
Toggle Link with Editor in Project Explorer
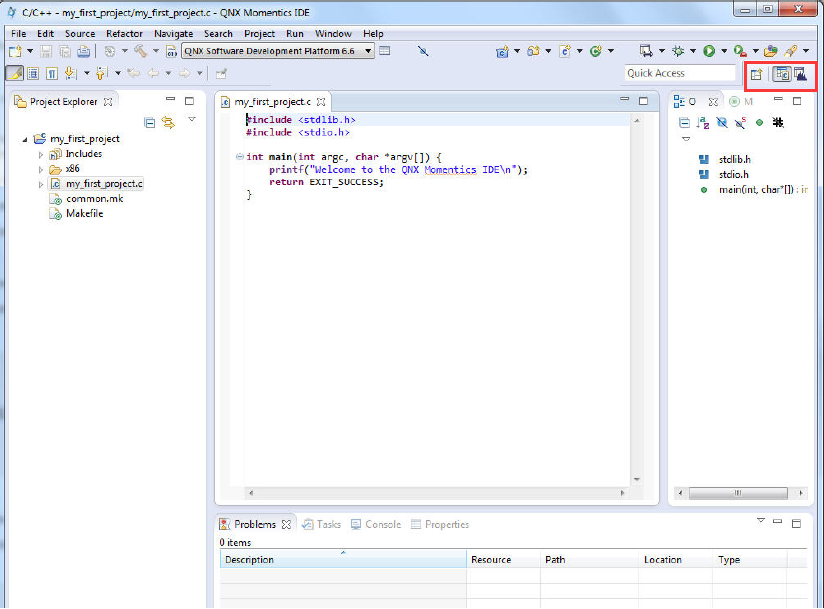coord(168,122)
